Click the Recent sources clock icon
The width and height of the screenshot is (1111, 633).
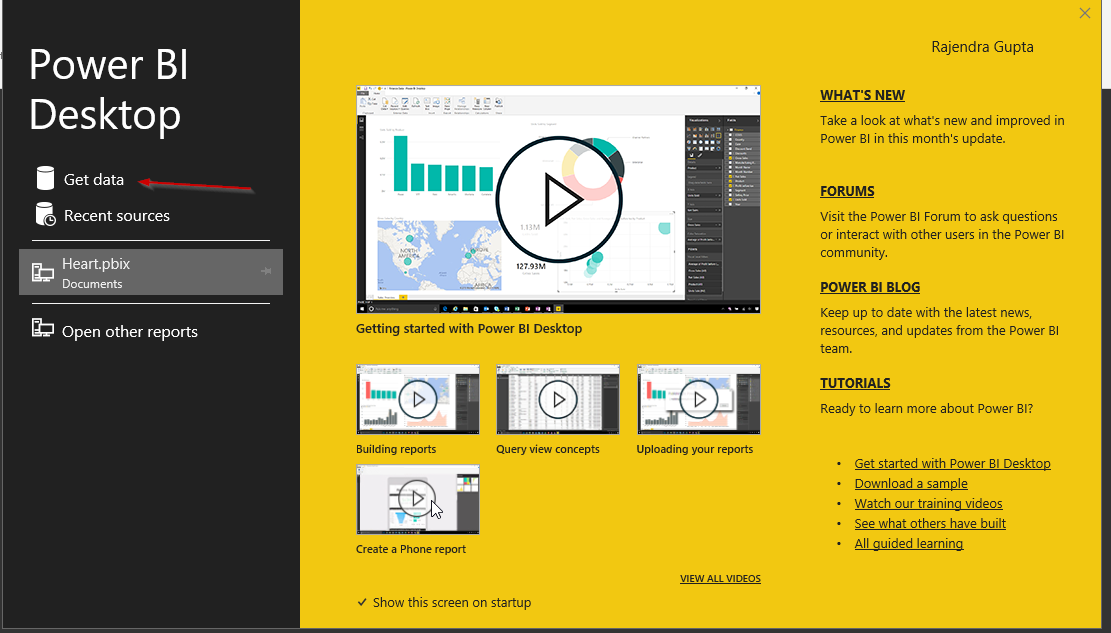pos(45,215)
